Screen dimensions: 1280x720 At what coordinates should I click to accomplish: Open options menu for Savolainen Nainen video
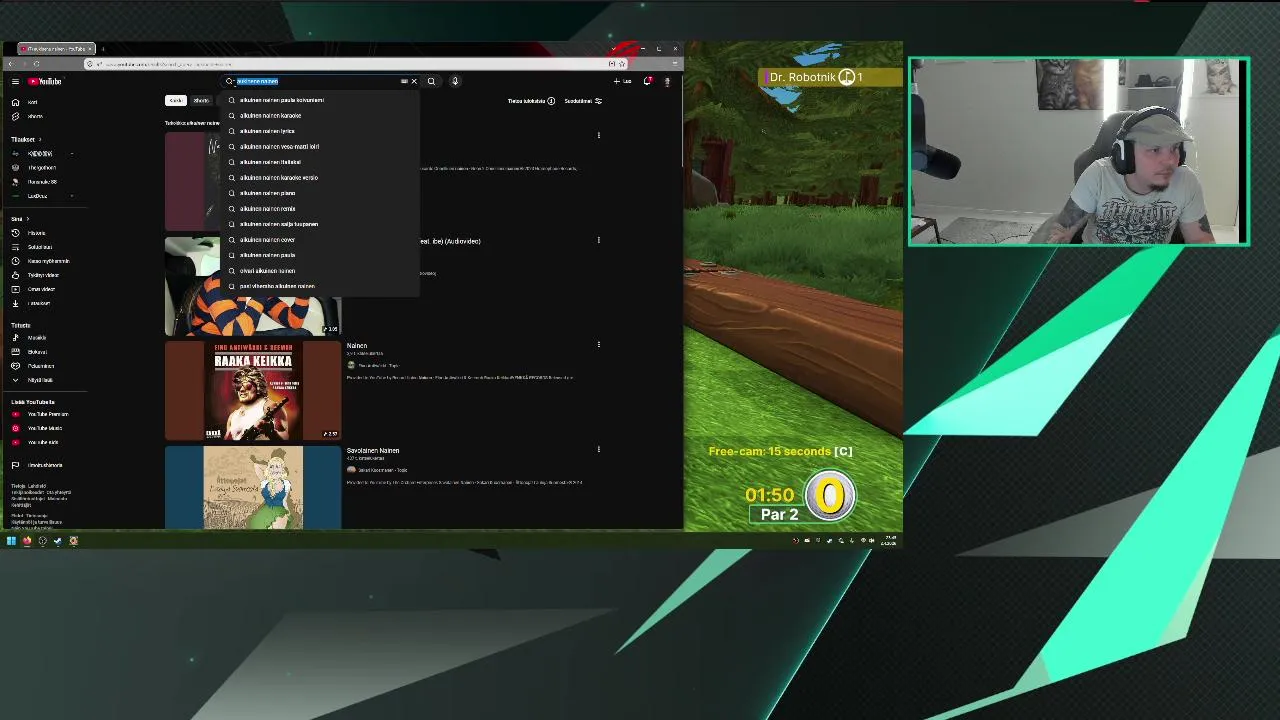[598, 450]
